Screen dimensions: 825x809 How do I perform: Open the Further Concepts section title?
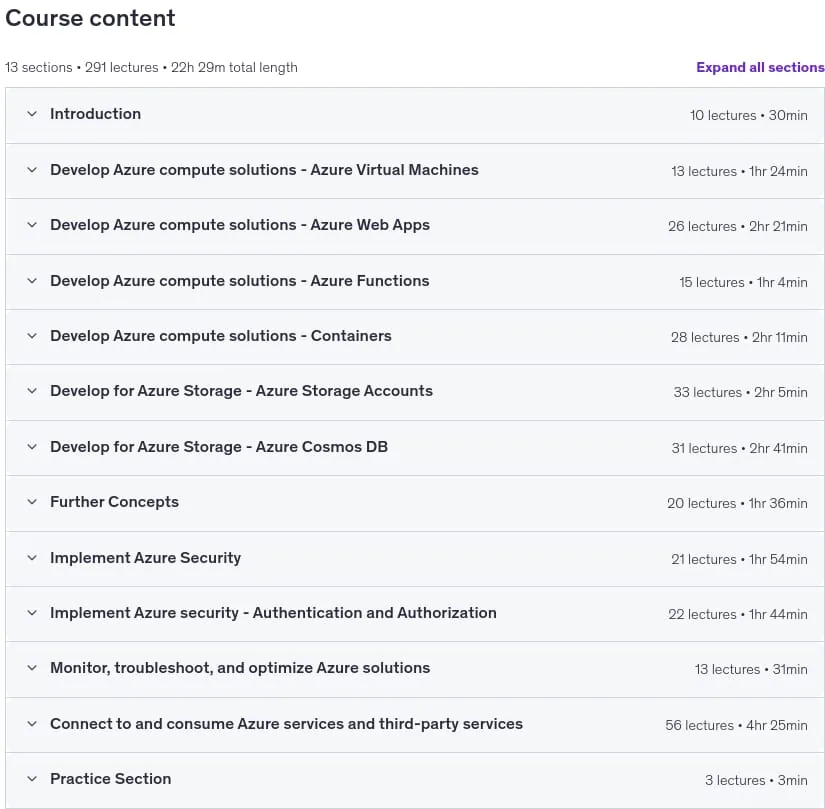[114, 502]
